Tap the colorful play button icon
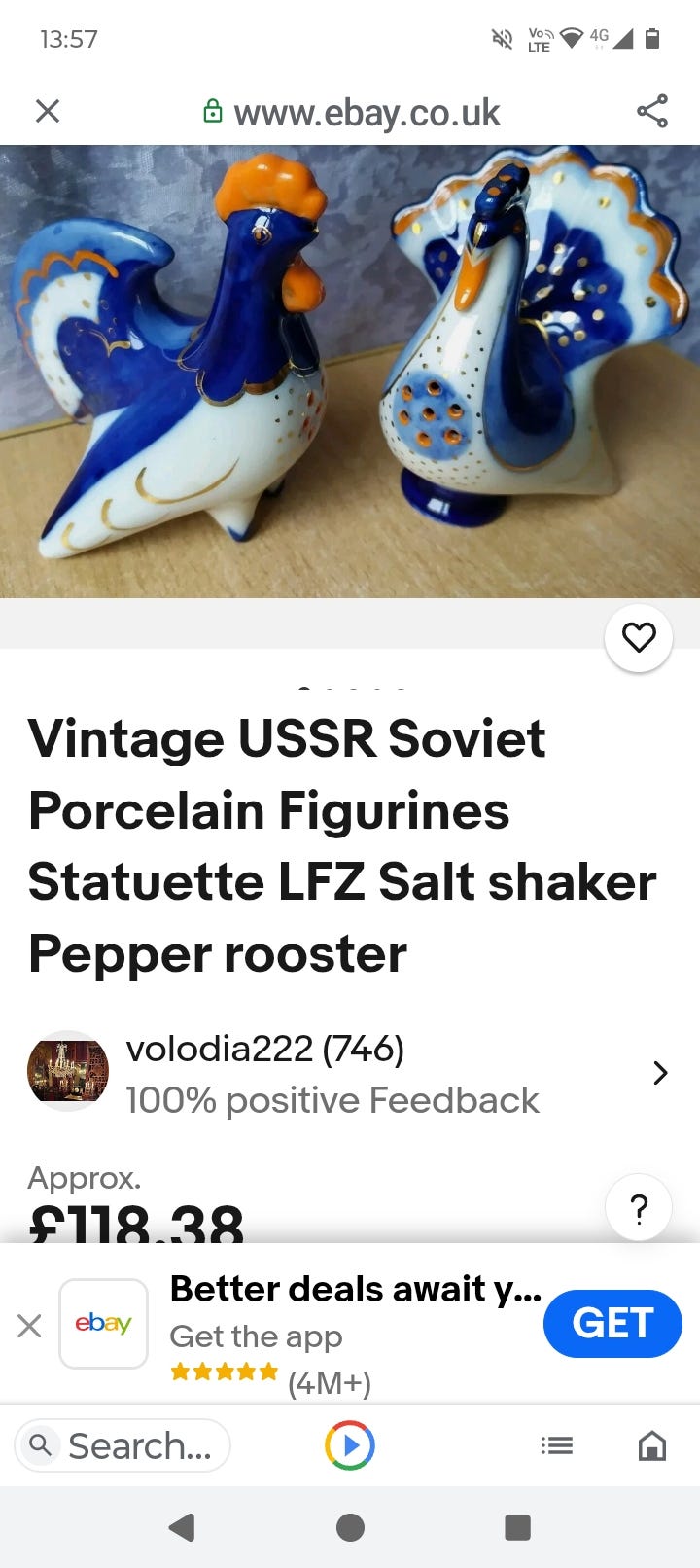This screenshot has width=700, height=1568. point(350,1445)
